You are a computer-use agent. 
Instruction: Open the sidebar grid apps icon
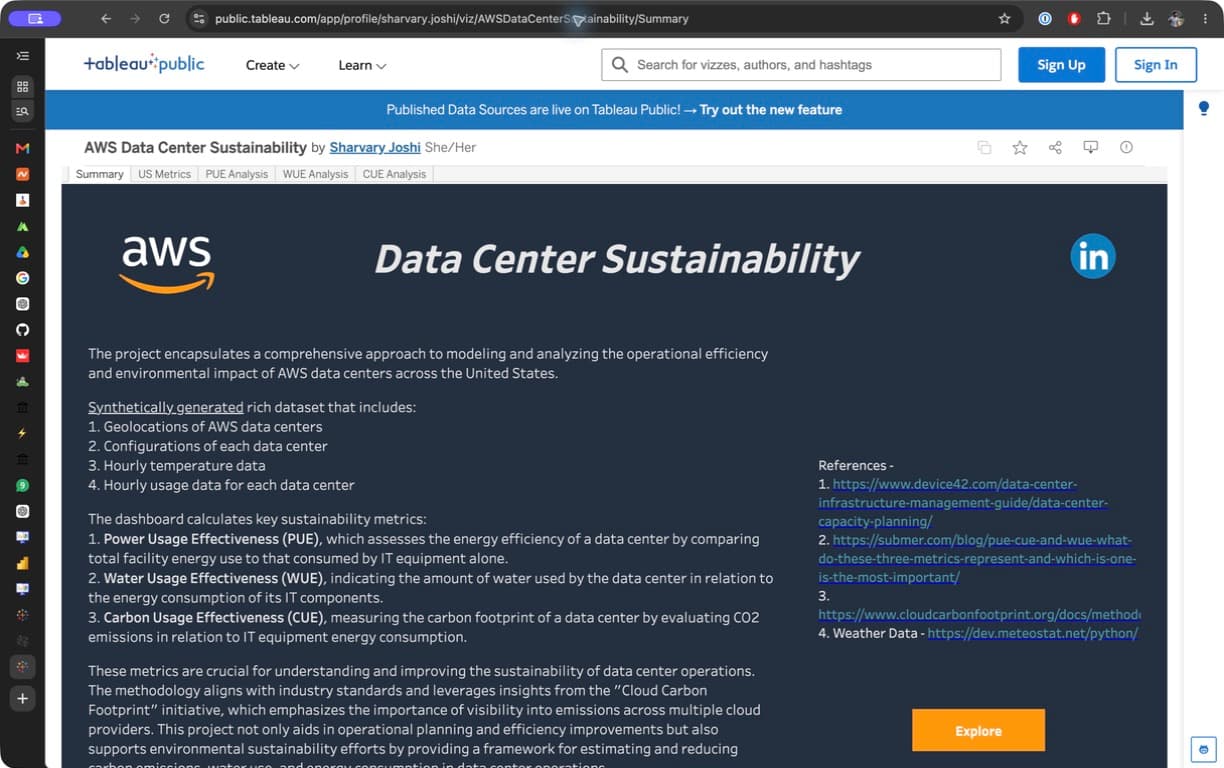click(x=22, y=86)
